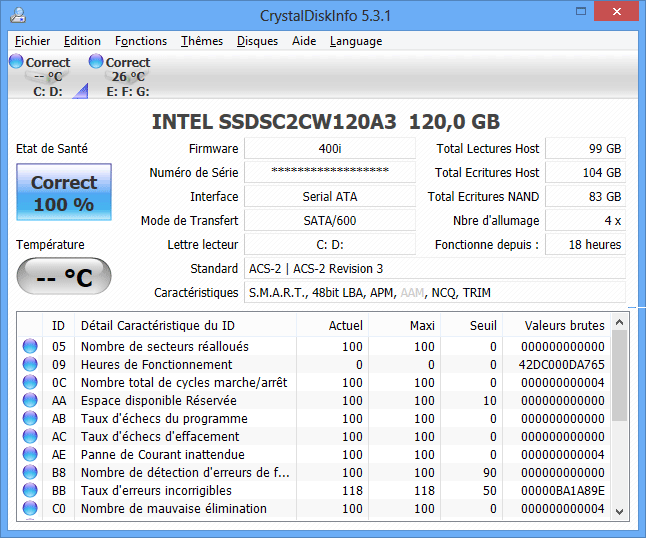
Task: Click the Détail Caractéristique du ID column header
Action: tap(185, 325)
